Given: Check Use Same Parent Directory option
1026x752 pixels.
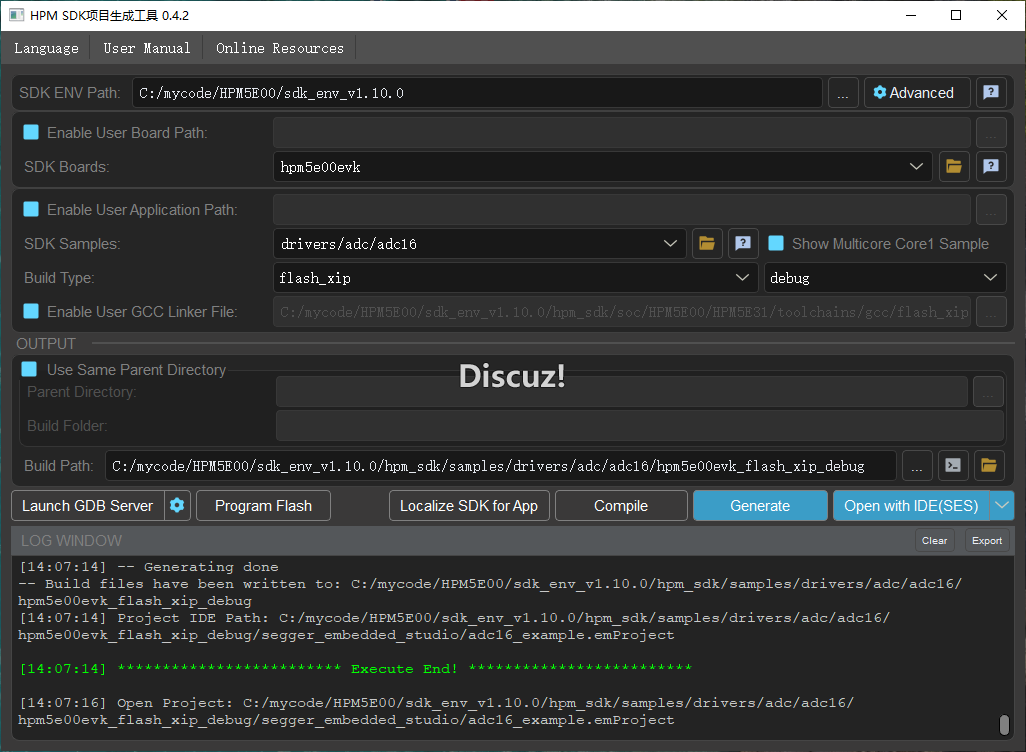Looking at the screenshot, I should (x=30, y=369).
